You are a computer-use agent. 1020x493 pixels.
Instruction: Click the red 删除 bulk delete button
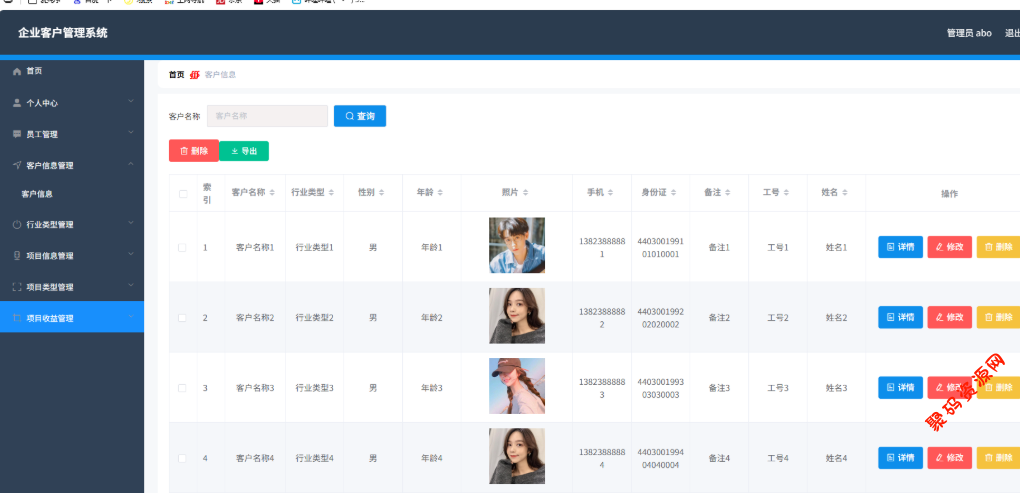[193, 151]
